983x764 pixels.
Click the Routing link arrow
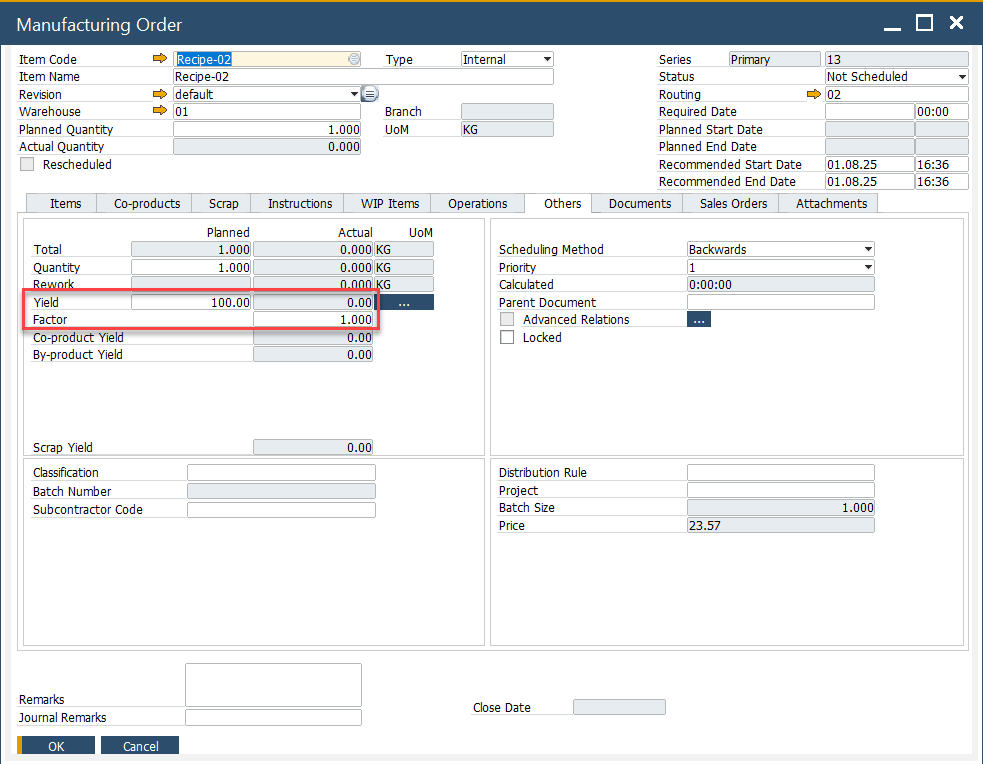(x=813, y=94)
